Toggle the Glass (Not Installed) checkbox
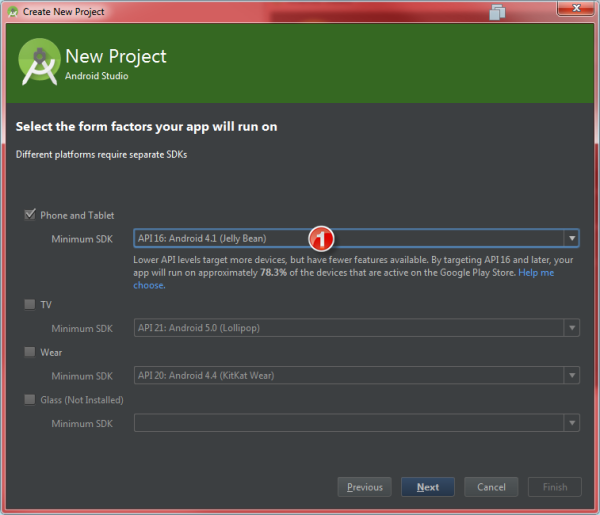This screenshot has width=600, height=515. [30, 399]
